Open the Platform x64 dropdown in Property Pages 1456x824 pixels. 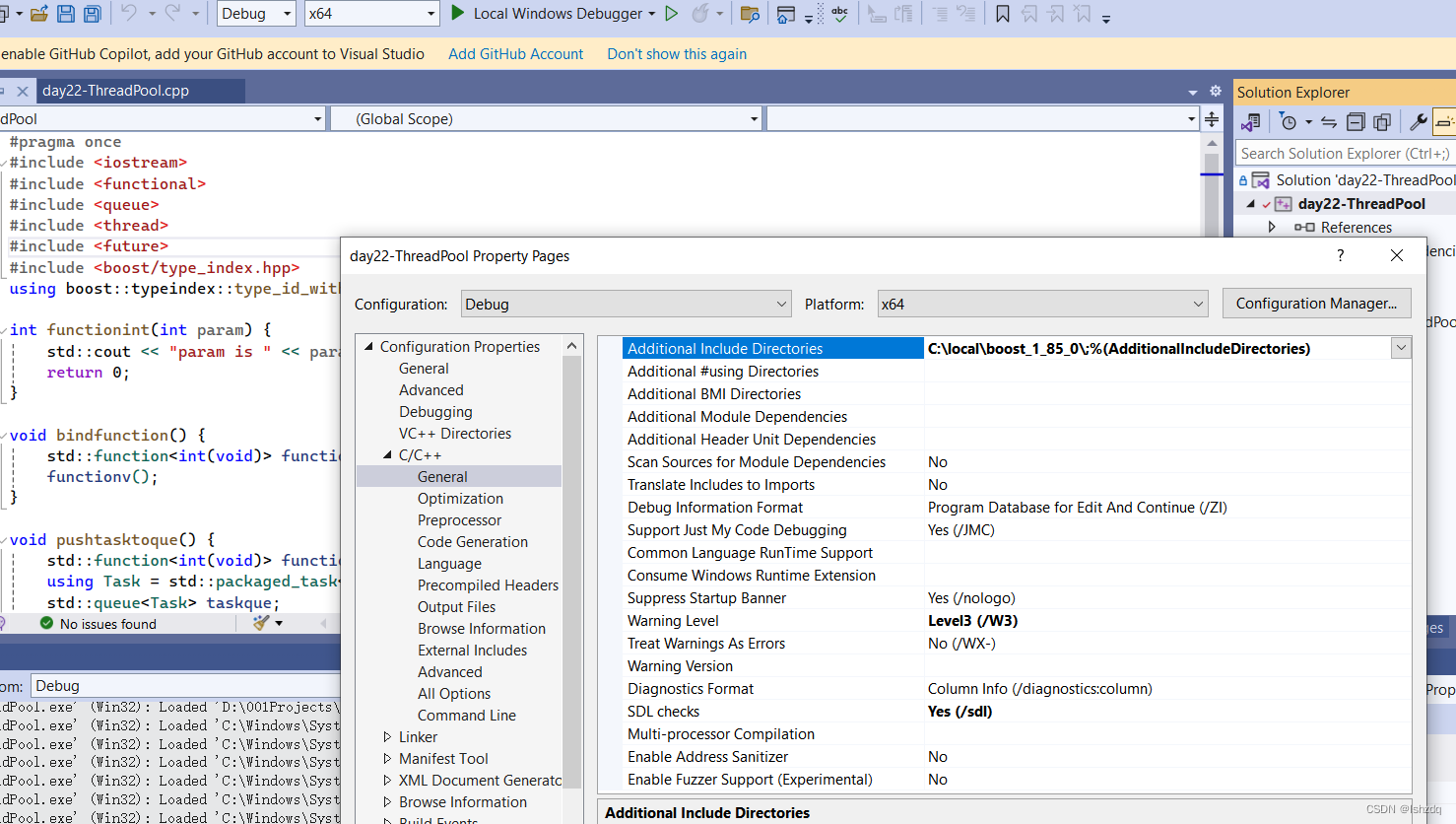point(1042,304)
